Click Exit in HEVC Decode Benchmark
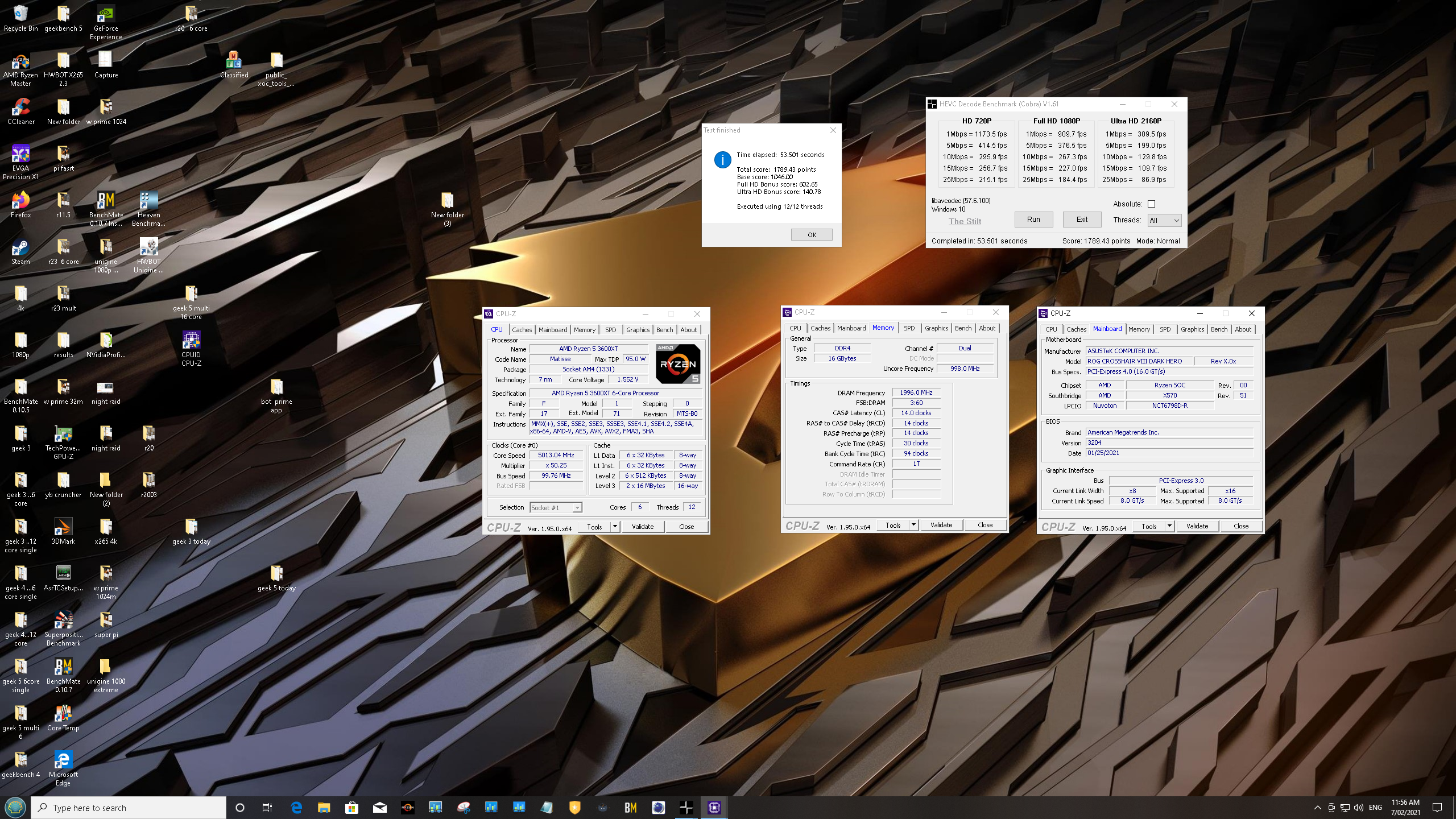The height and width of the screenshot is (819, 1456). [x=1082, y=220]
